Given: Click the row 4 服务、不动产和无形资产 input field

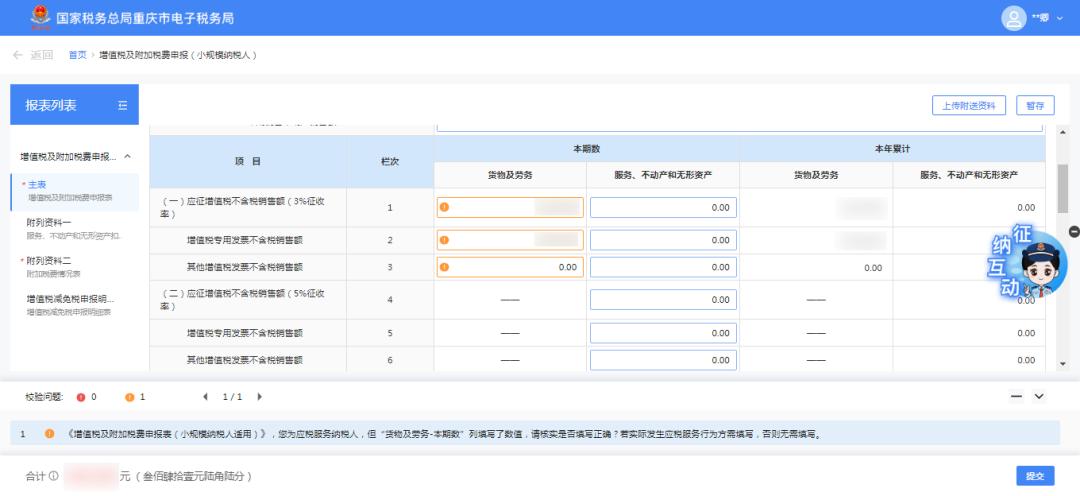Looking at the screenshot, I should coord(663,299).
